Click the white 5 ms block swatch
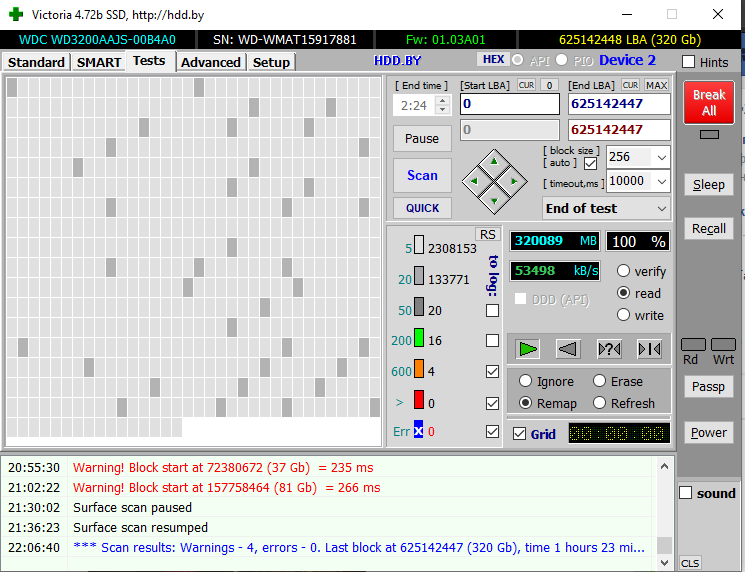The width and height of the screenshot is (745, 572). [x=419, y=245]
